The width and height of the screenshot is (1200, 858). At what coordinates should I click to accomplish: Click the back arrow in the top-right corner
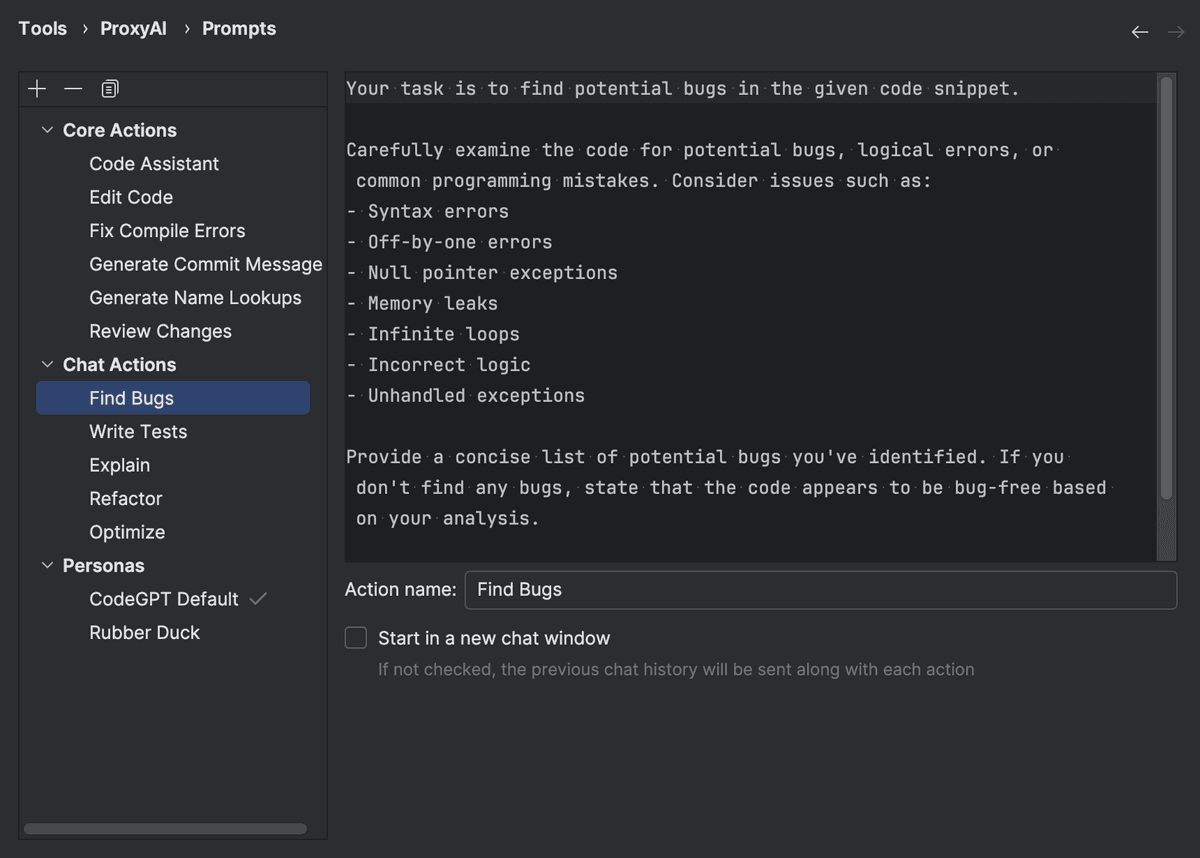click(x=1139, y=32)
